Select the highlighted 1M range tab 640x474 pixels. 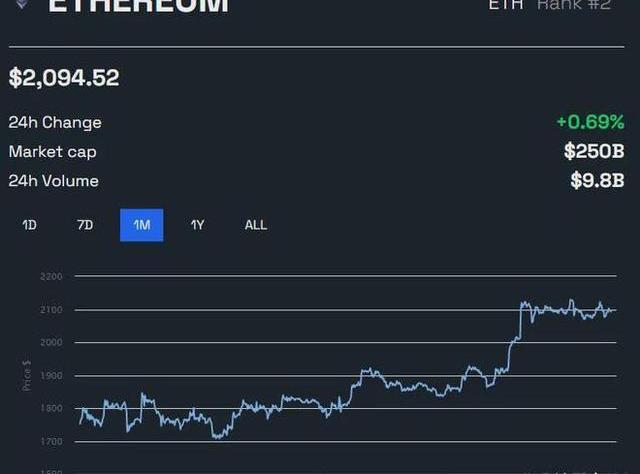click(141, 225)
